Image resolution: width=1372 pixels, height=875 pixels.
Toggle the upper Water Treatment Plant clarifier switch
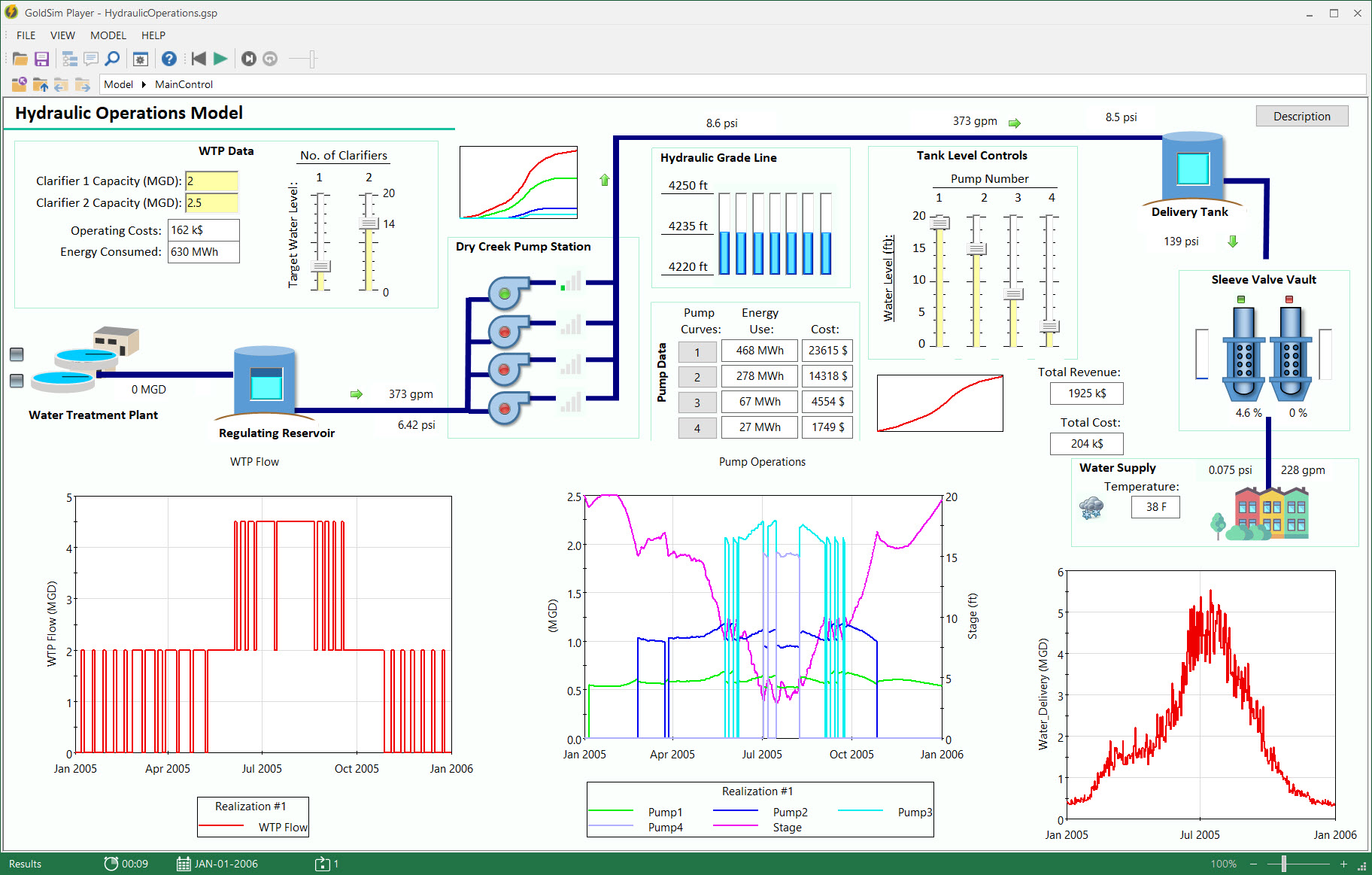17,354
